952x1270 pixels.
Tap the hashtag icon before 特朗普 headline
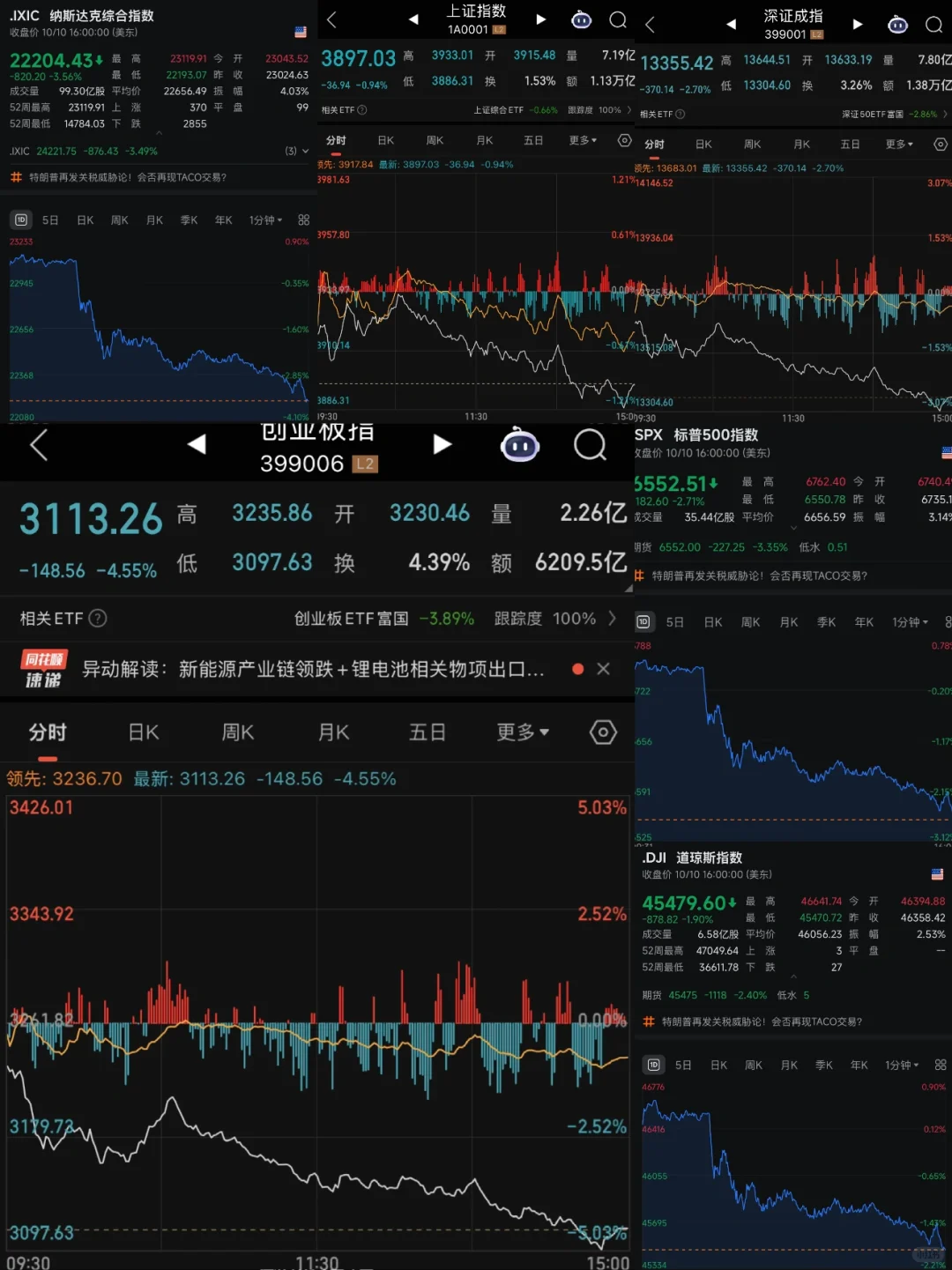click(x=16, y=177)
